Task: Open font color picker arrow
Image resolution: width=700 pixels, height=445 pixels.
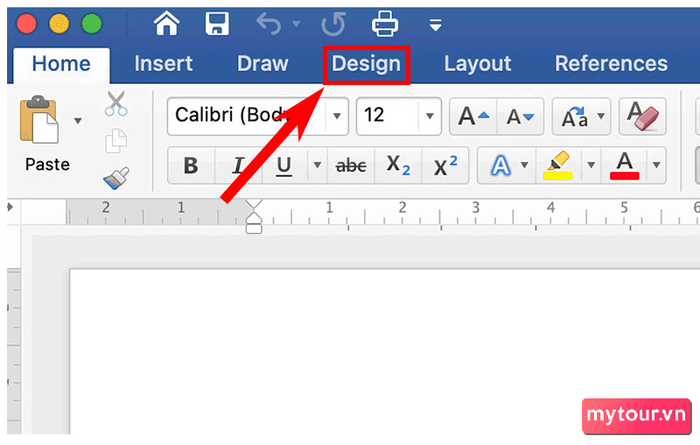Action: (656, 166)
